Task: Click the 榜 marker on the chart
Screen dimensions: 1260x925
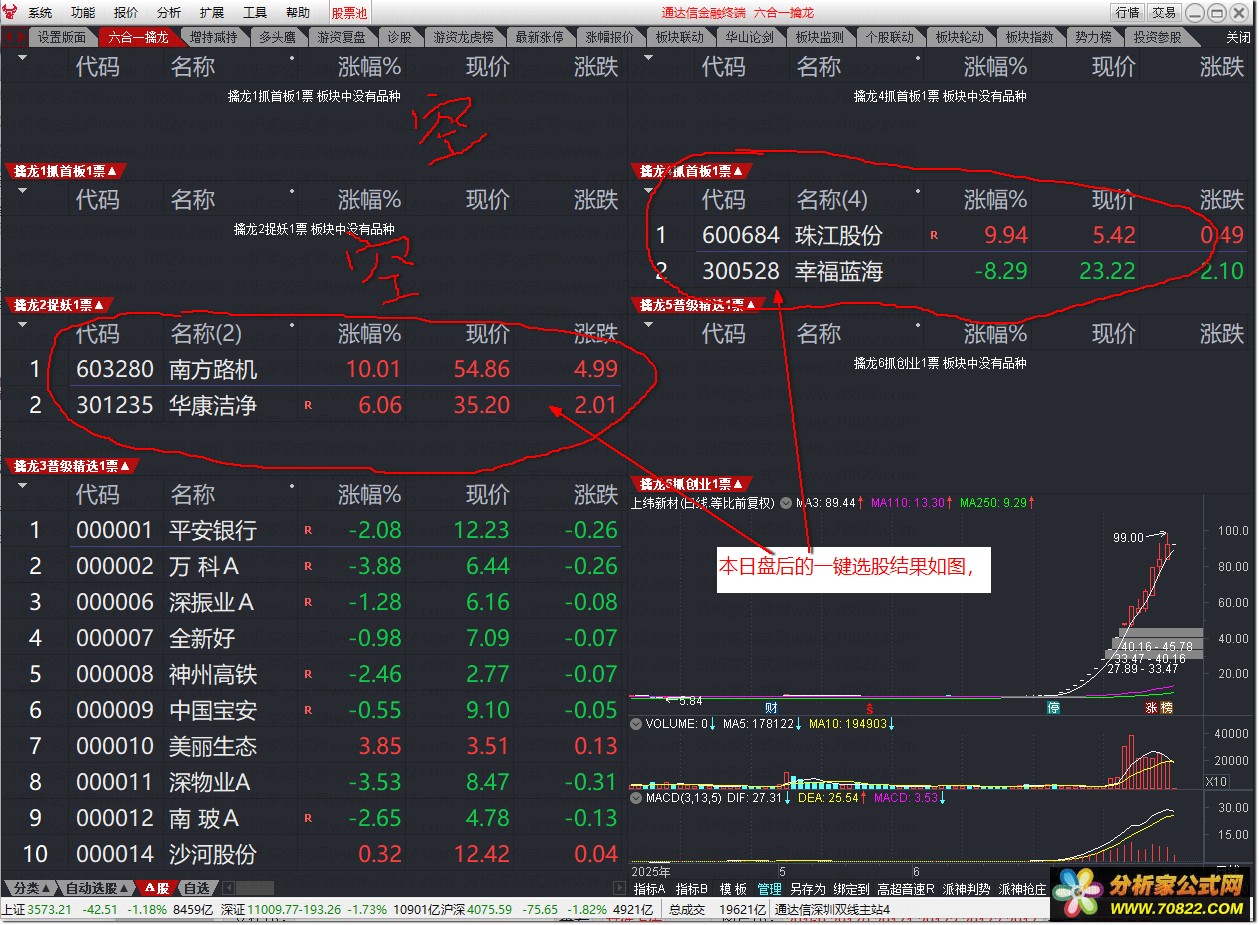Action: pyautogui.click(x=1166, y=707)
